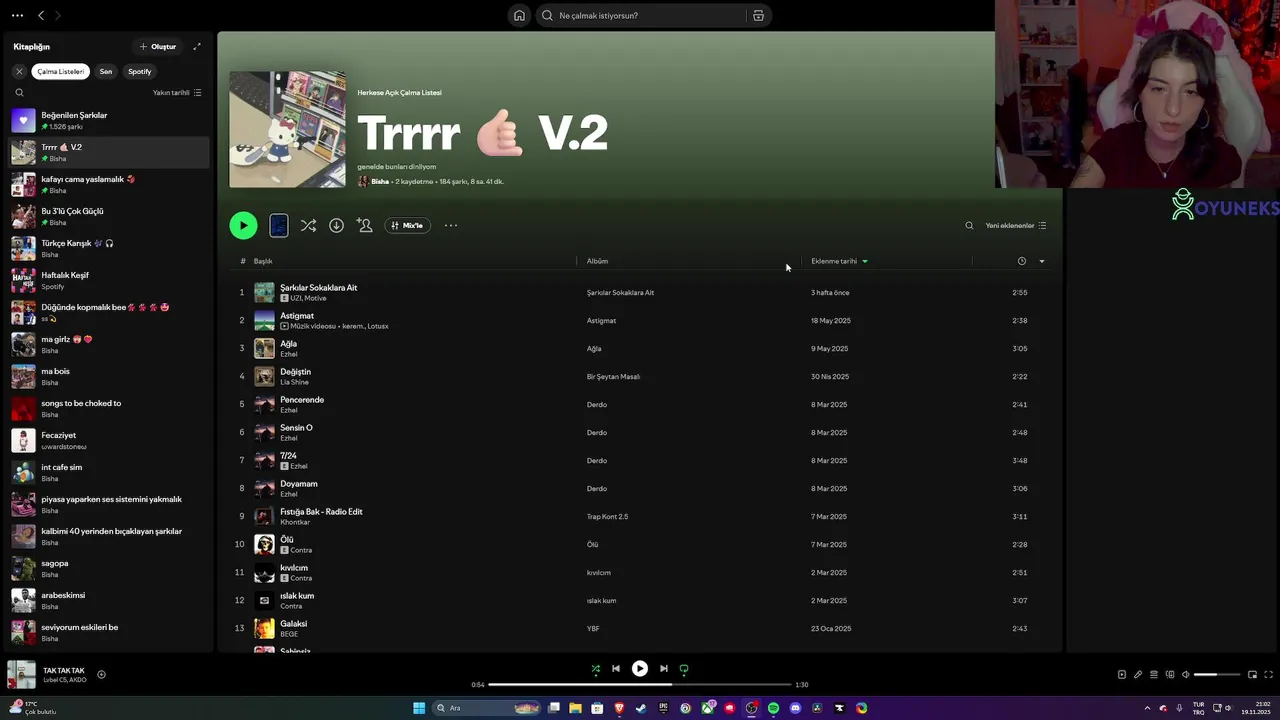The width and height of the screenshot is (1280, 720).
Task: Open the Bisha profile link in header
Action: (x=380, y=182)
